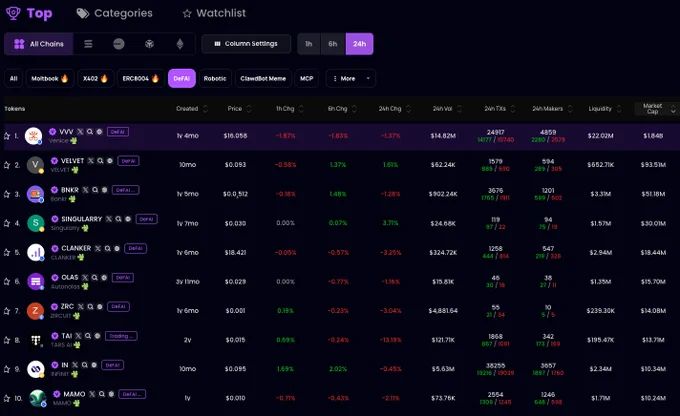Image resolution: width=680 pixels, height=416 pixels.
Task: Sort by 24h Makers column
Action: click(x=552, y=109)
